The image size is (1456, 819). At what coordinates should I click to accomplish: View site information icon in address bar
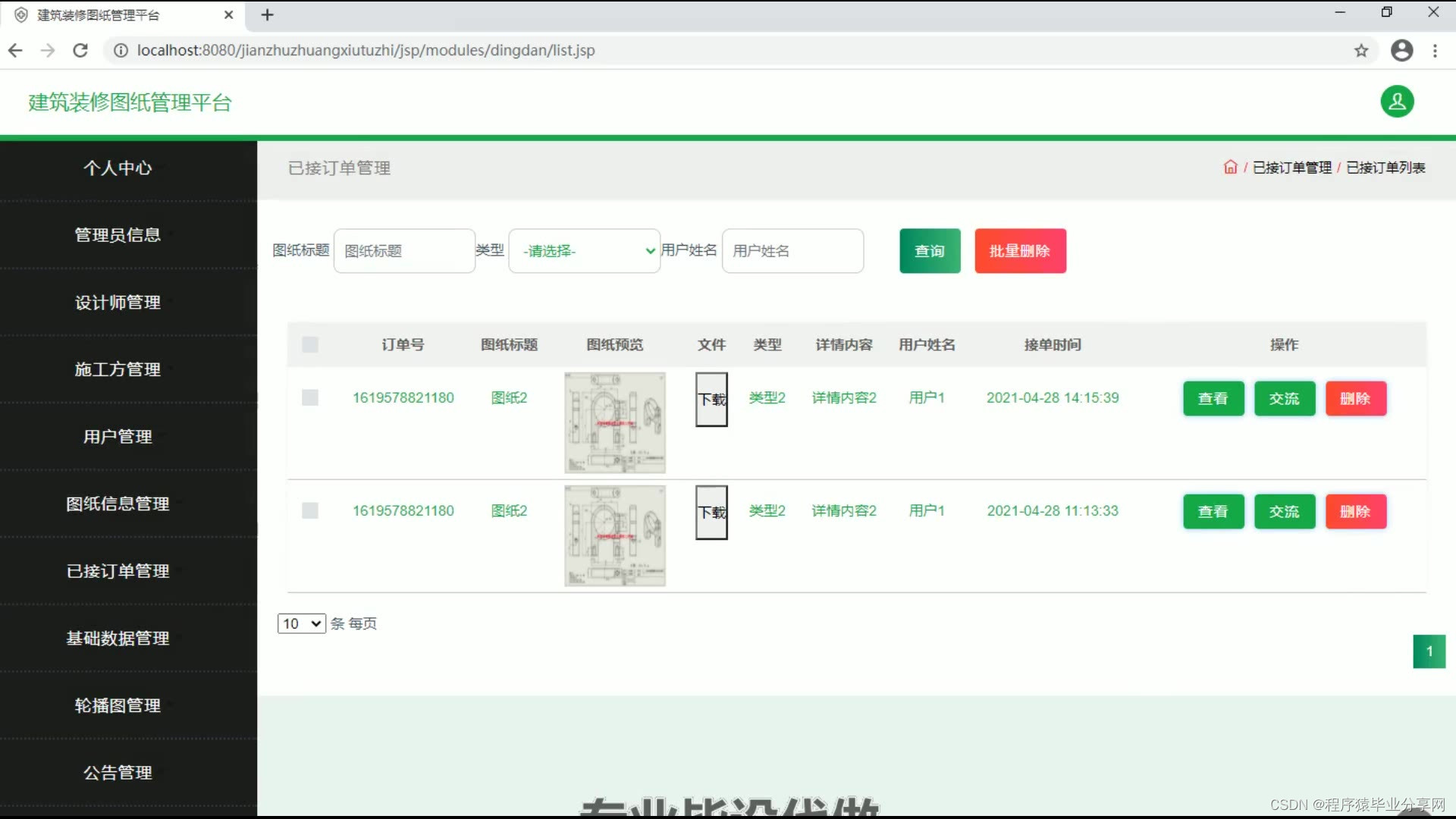click(121, 51)
